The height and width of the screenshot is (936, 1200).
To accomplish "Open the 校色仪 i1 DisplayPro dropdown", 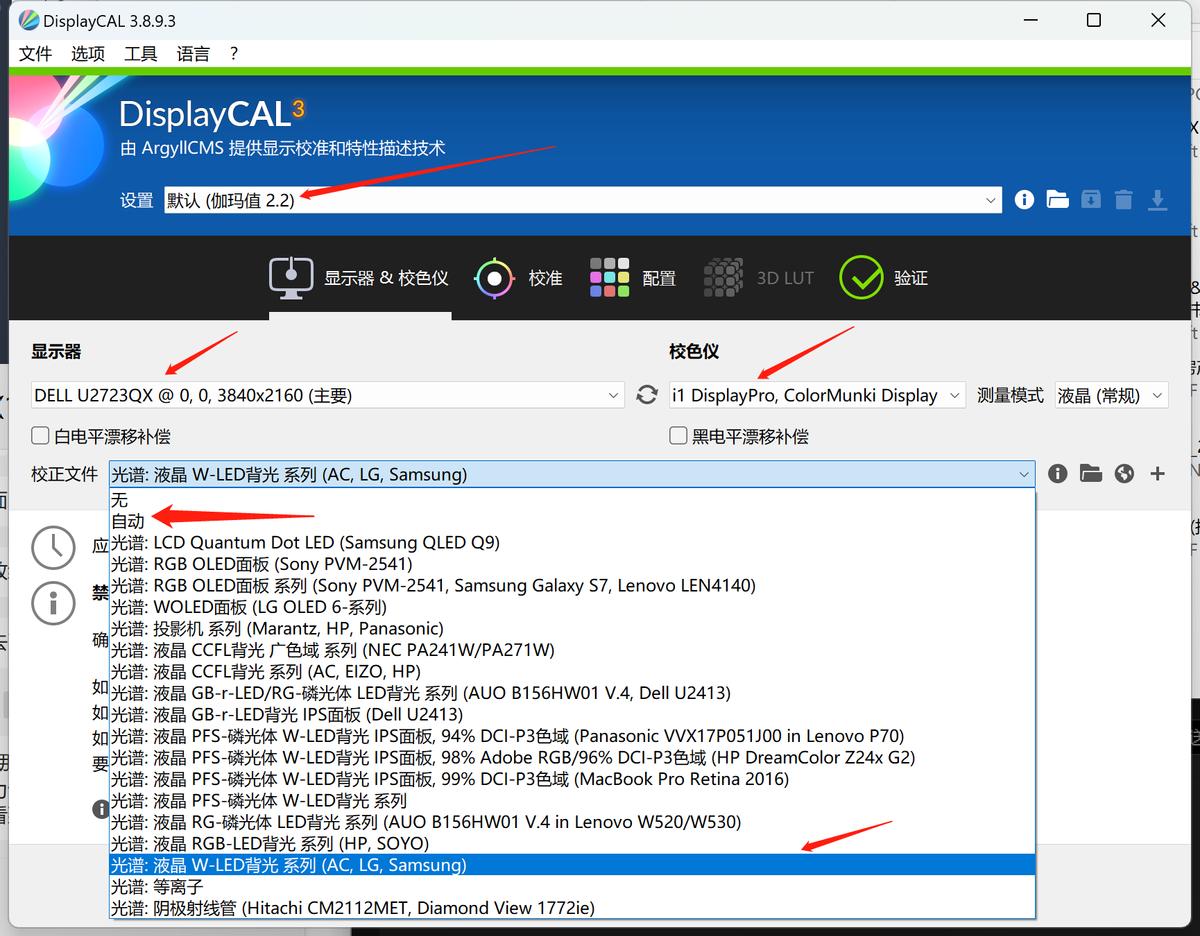I will [818, 395].
